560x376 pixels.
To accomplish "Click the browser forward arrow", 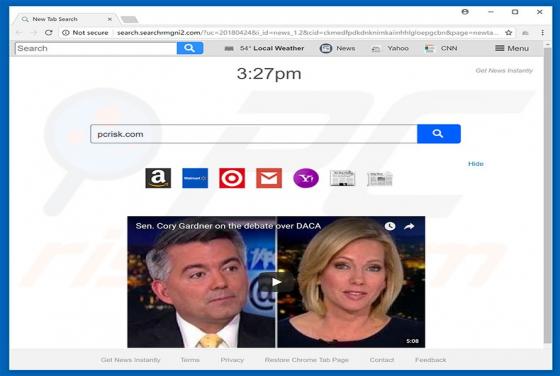I will [x=34, y=32].
